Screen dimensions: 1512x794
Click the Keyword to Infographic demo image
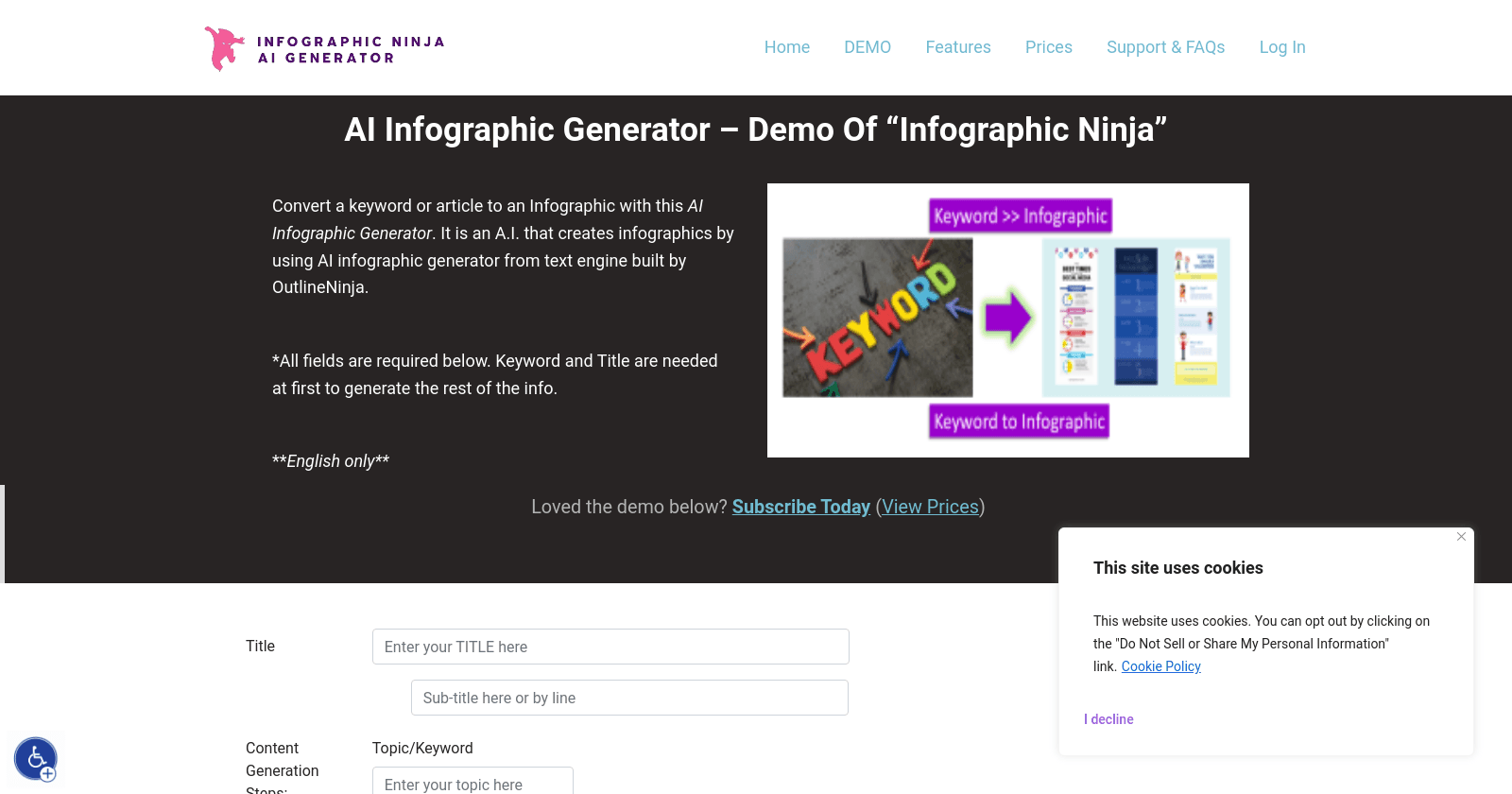tap(1008, 320)
